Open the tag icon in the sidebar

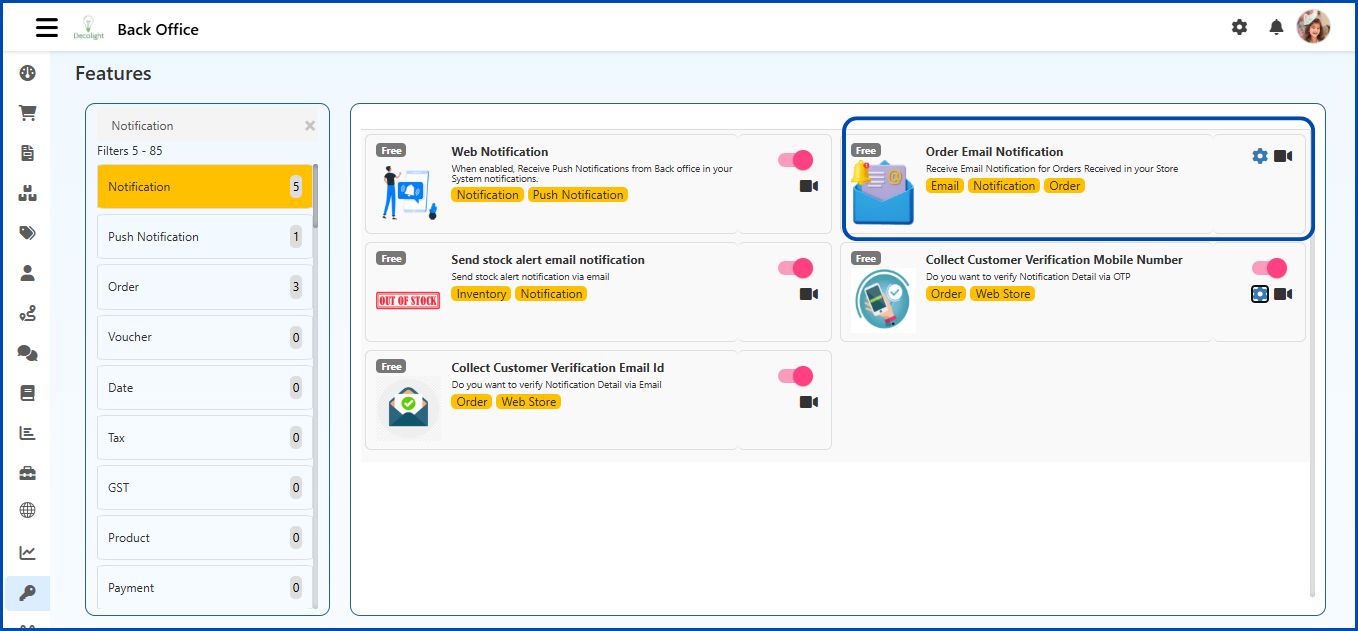tap(27, 232)
